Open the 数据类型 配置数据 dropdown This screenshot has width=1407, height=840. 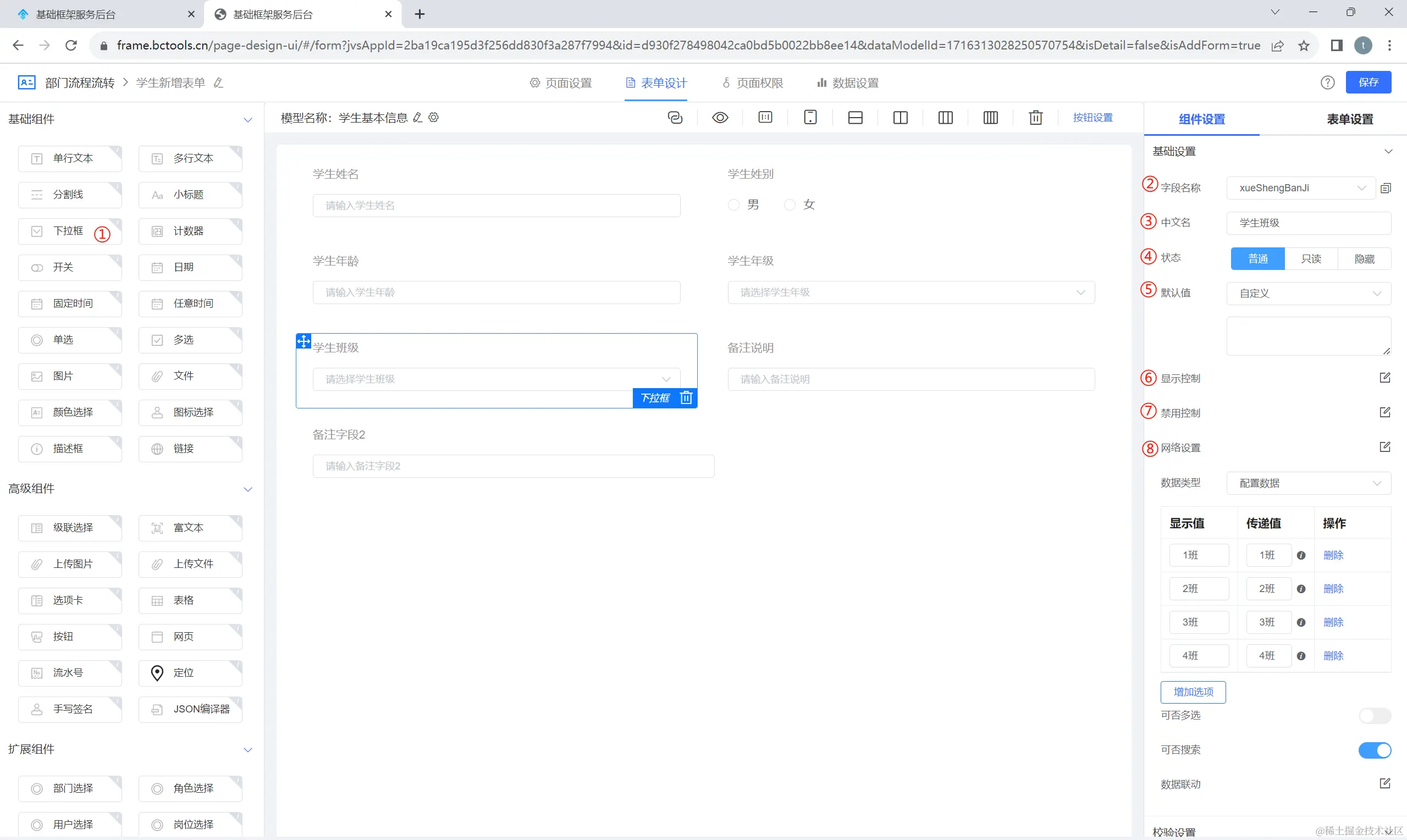(x=1308, y=483)
